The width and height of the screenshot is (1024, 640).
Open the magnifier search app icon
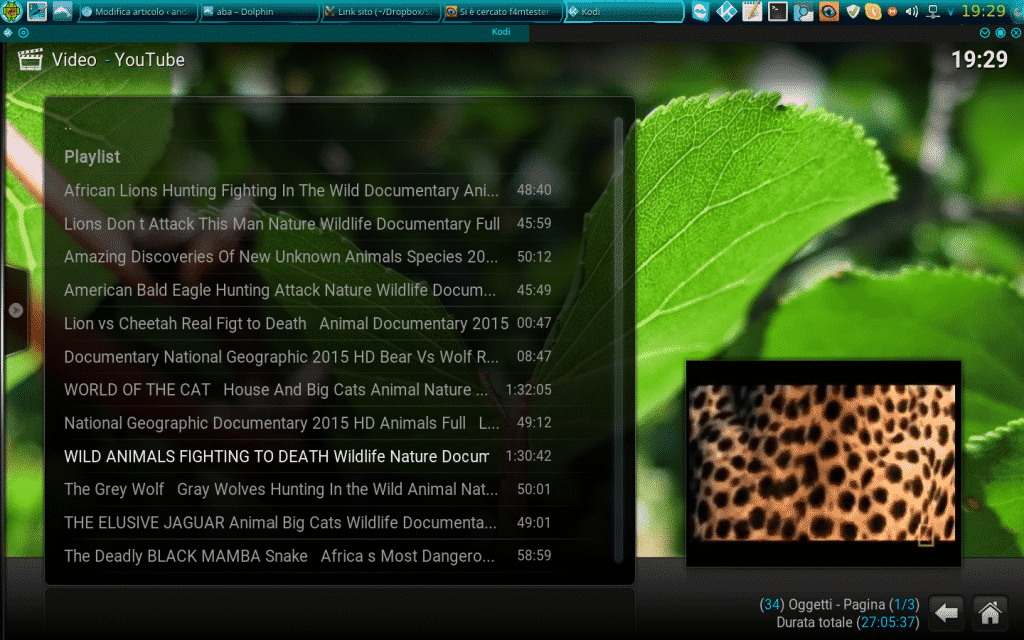click(x=803, y=11)
